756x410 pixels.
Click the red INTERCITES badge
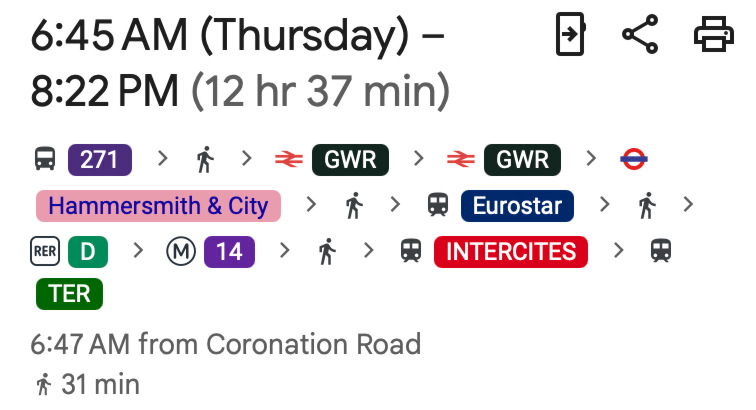510,252
